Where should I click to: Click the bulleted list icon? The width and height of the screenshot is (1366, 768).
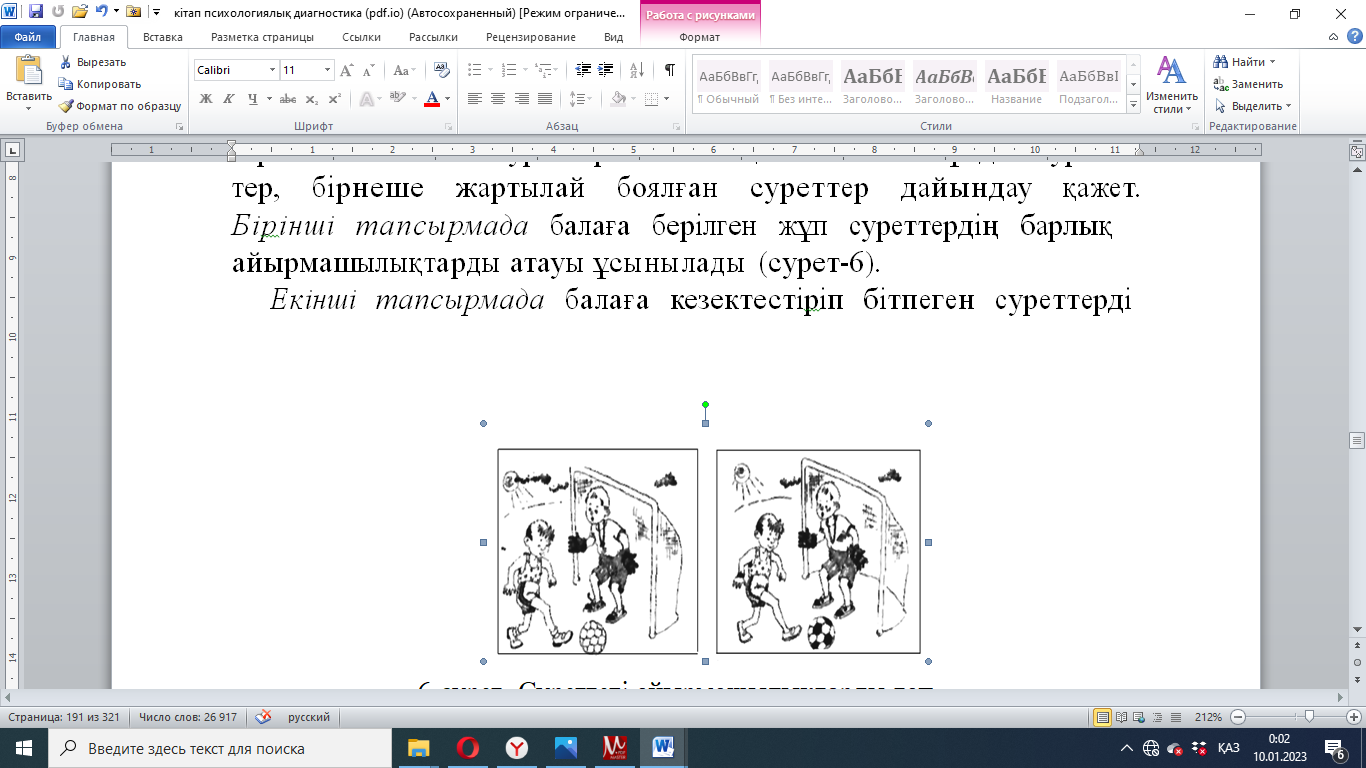pos(475,70)
